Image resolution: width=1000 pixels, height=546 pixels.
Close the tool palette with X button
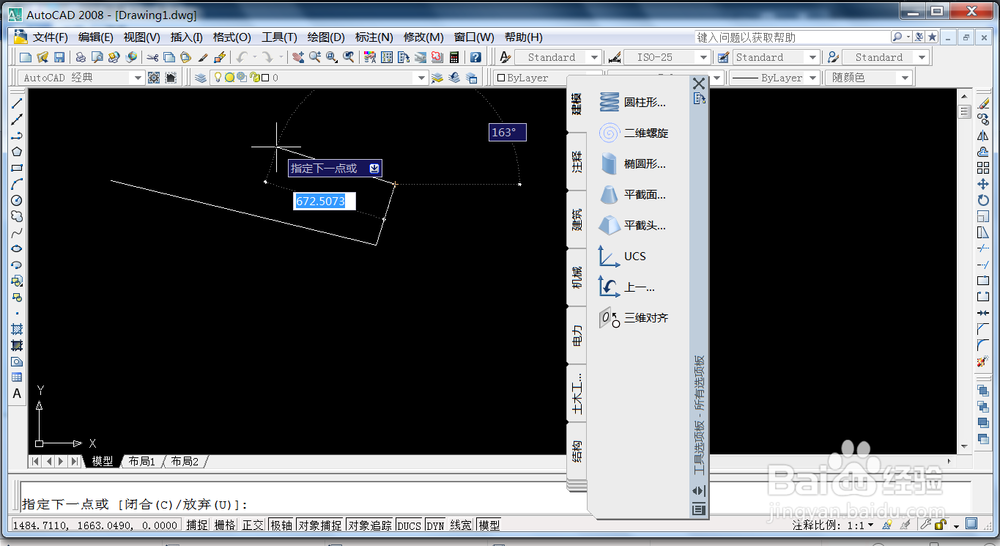[x=699, y=84]
